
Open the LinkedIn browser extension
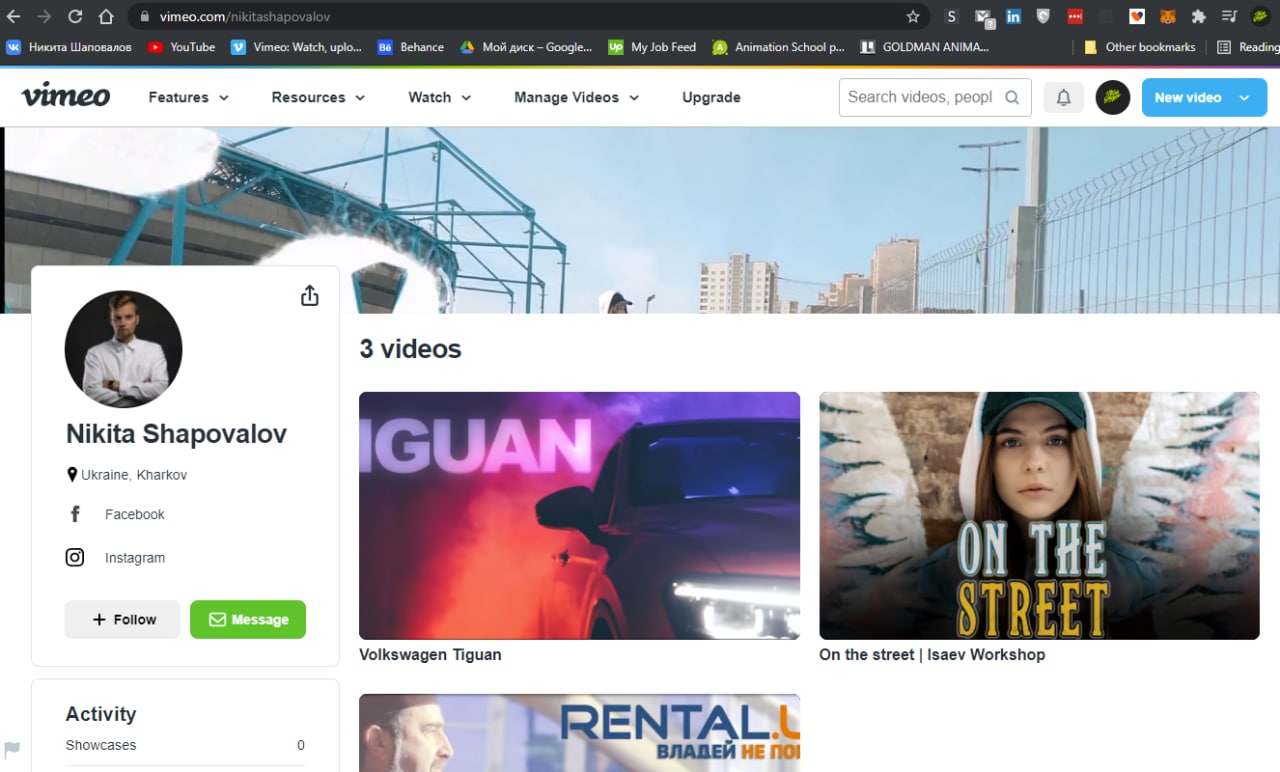(x=1013, y=17)
